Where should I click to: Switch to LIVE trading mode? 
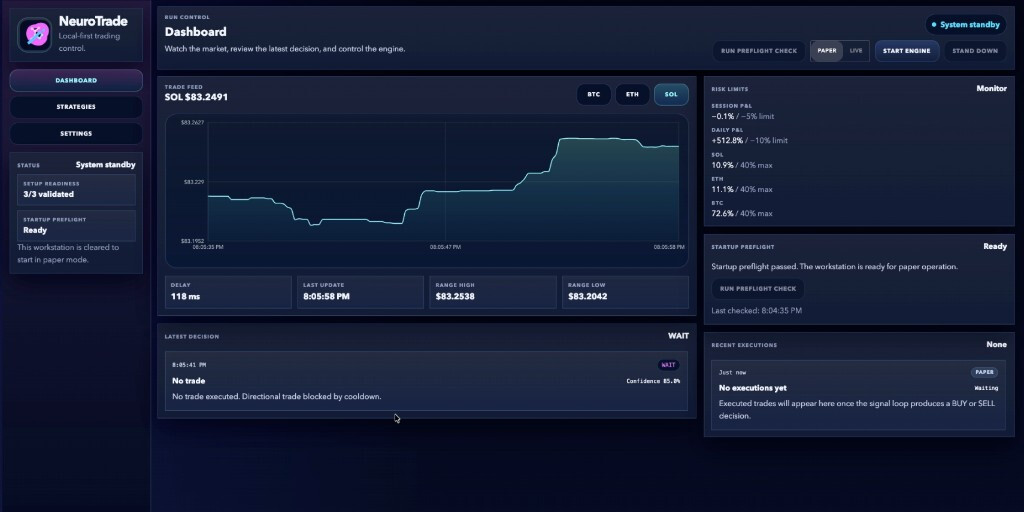pyautogui.click(x=856, y=51)
